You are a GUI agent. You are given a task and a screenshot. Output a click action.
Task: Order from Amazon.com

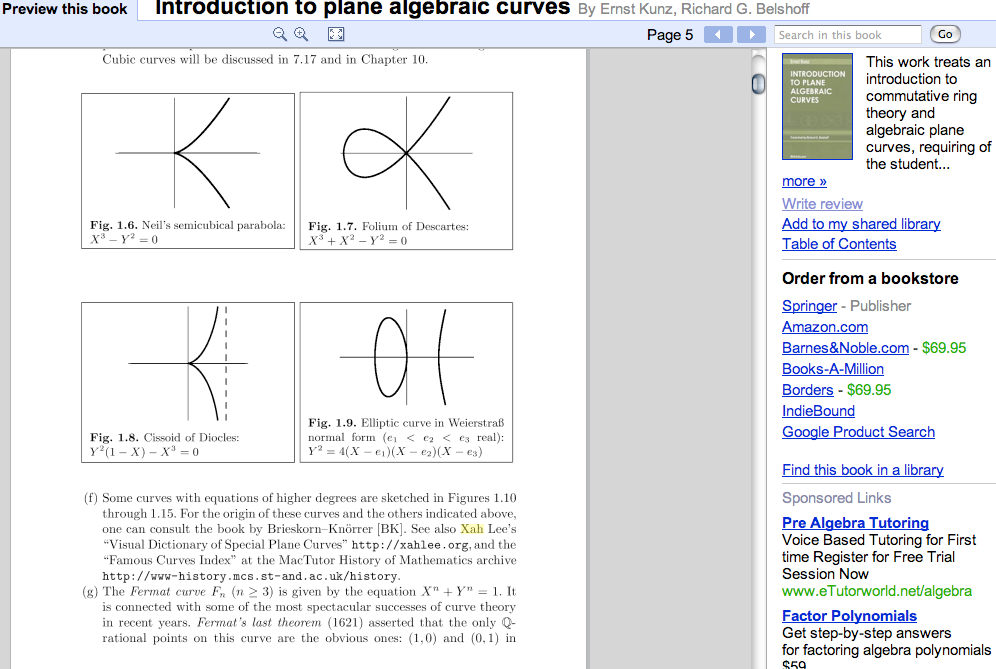[825, 327]
